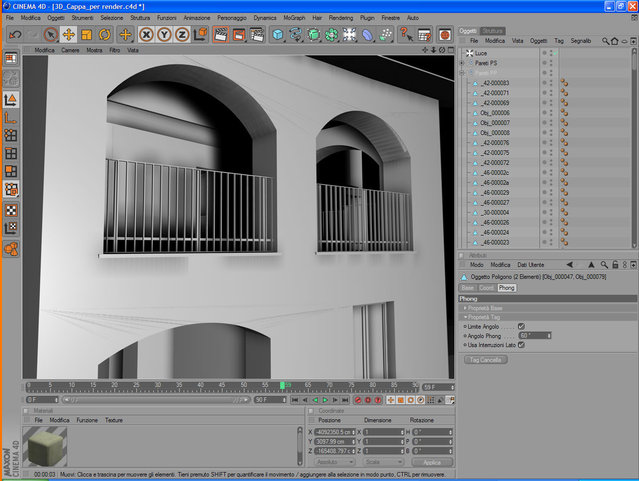
Task: Click the Play forward button in the timeline
Action: pos(325,400)
